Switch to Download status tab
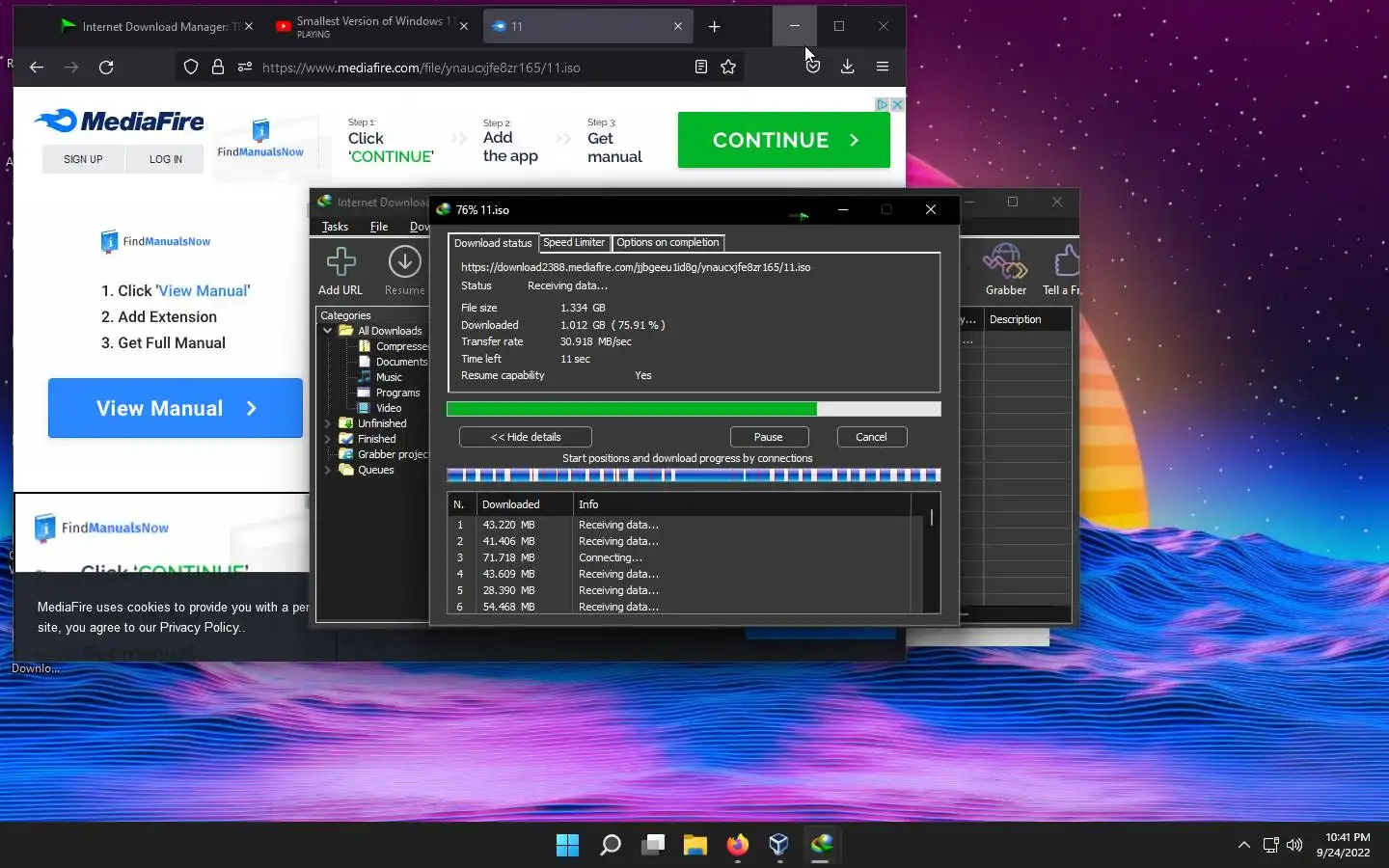1389x868 pixels. coord(493,243)
